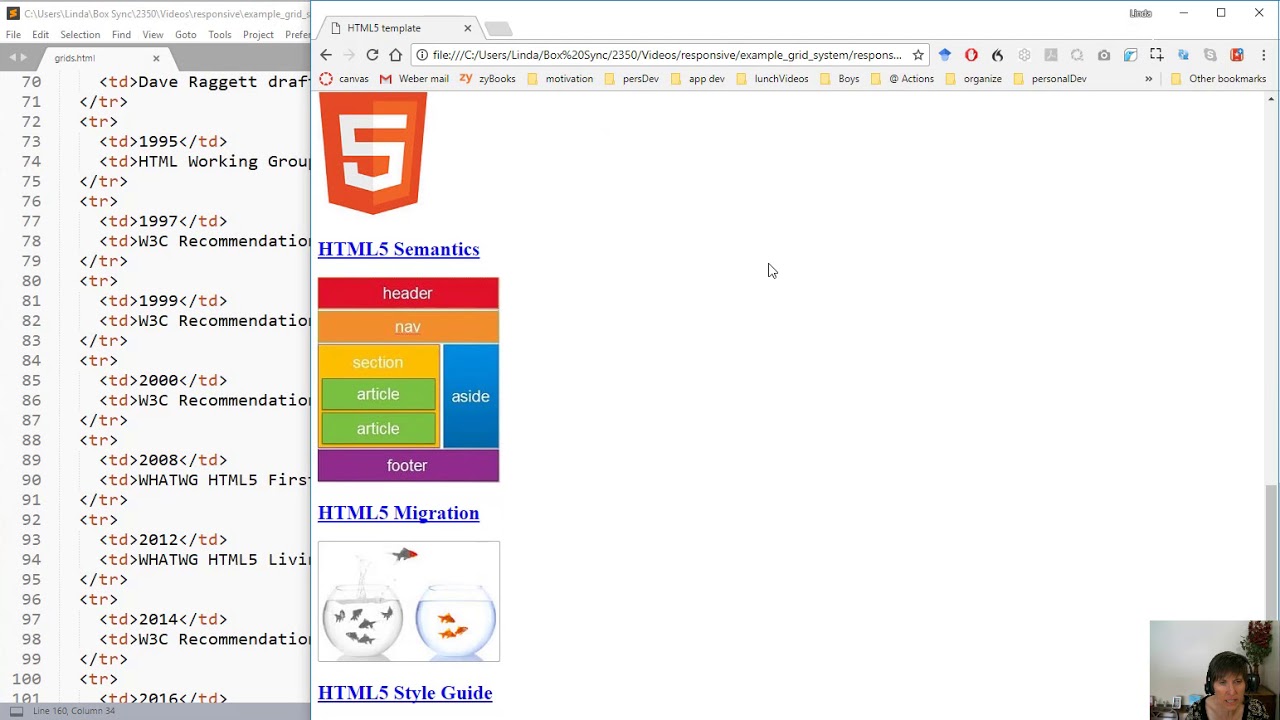
Task: Open the personalDev bookmarks folder
Action: 1049,79
